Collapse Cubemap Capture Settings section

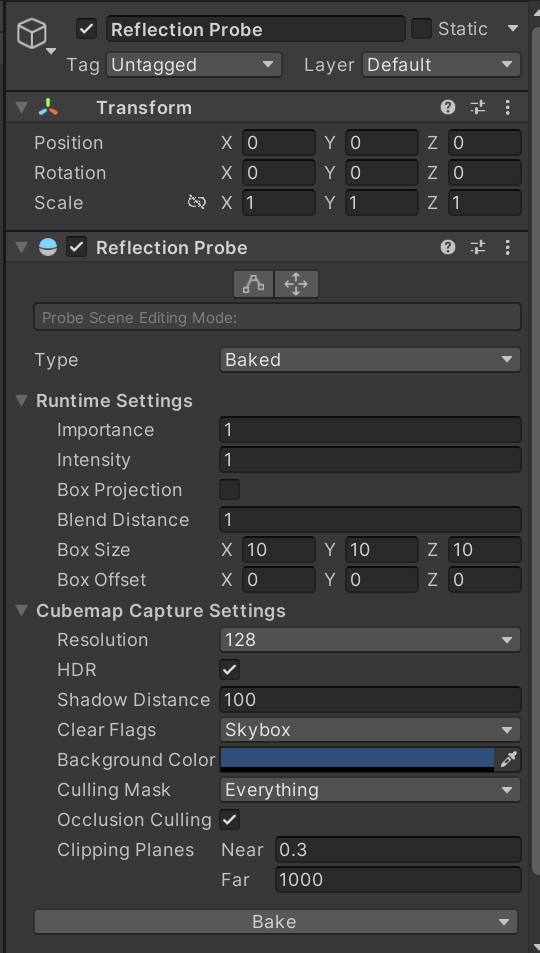coord(22,610)
